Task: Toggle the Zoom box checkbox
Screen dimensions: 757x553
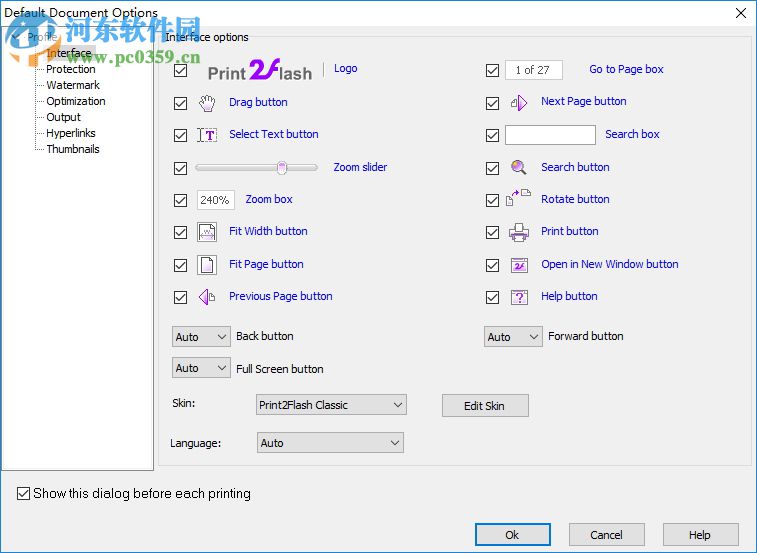Action: [181, 200]
